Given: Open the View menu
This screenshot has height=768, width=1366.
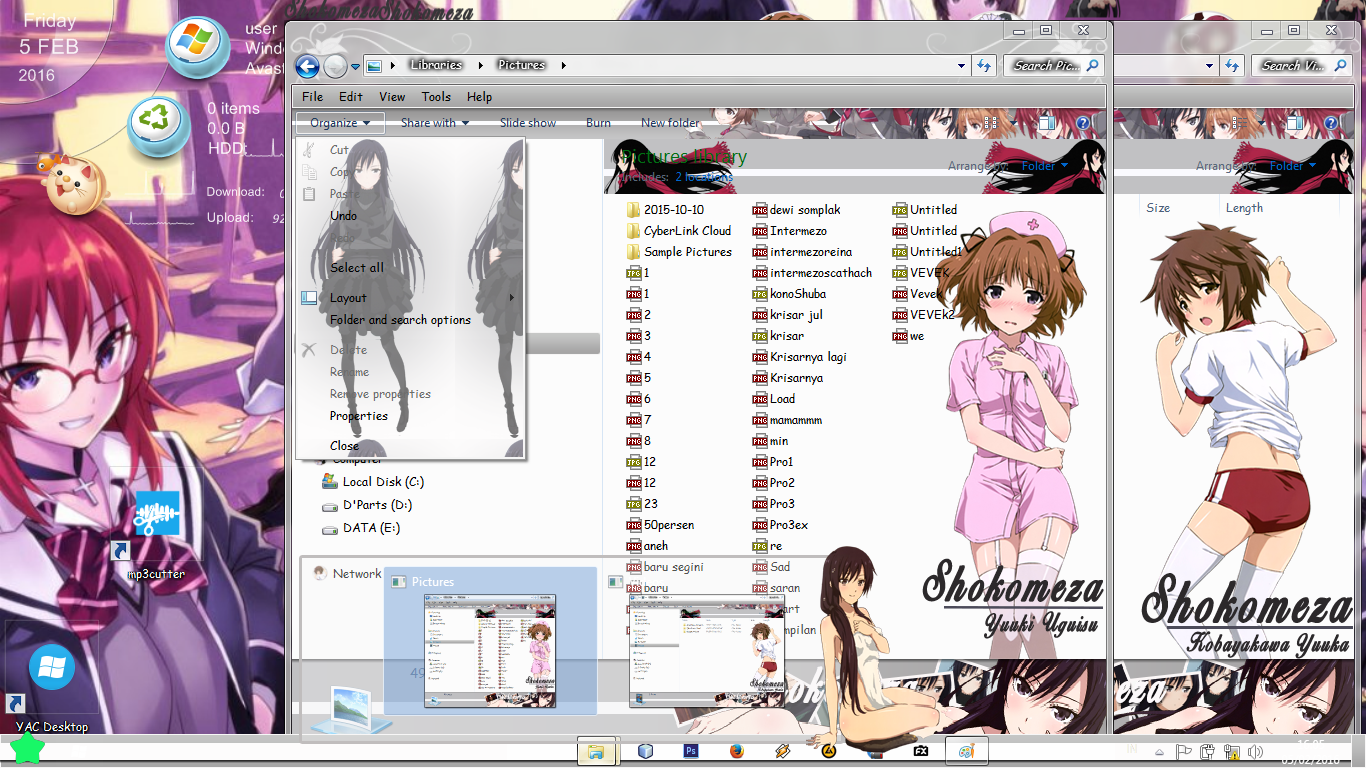Looking at the screenshot, I should [x=392, y=97].
